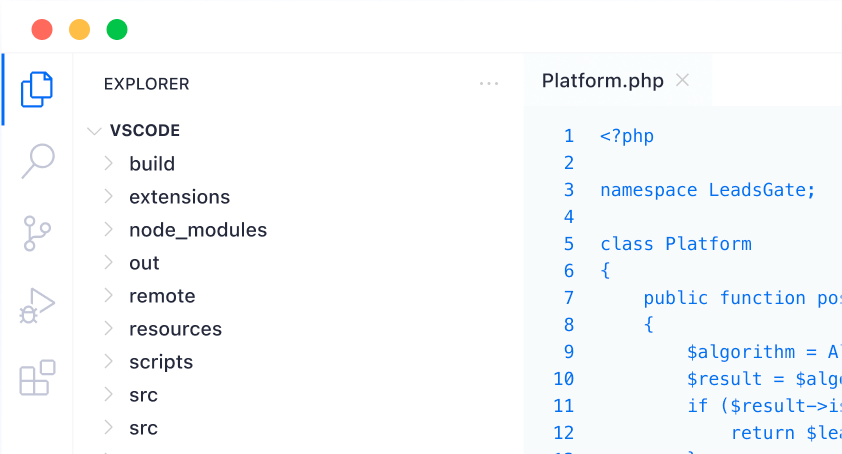Open the Source Control branch icon
This screenshot has height=454, width=842.
point(37,233)
